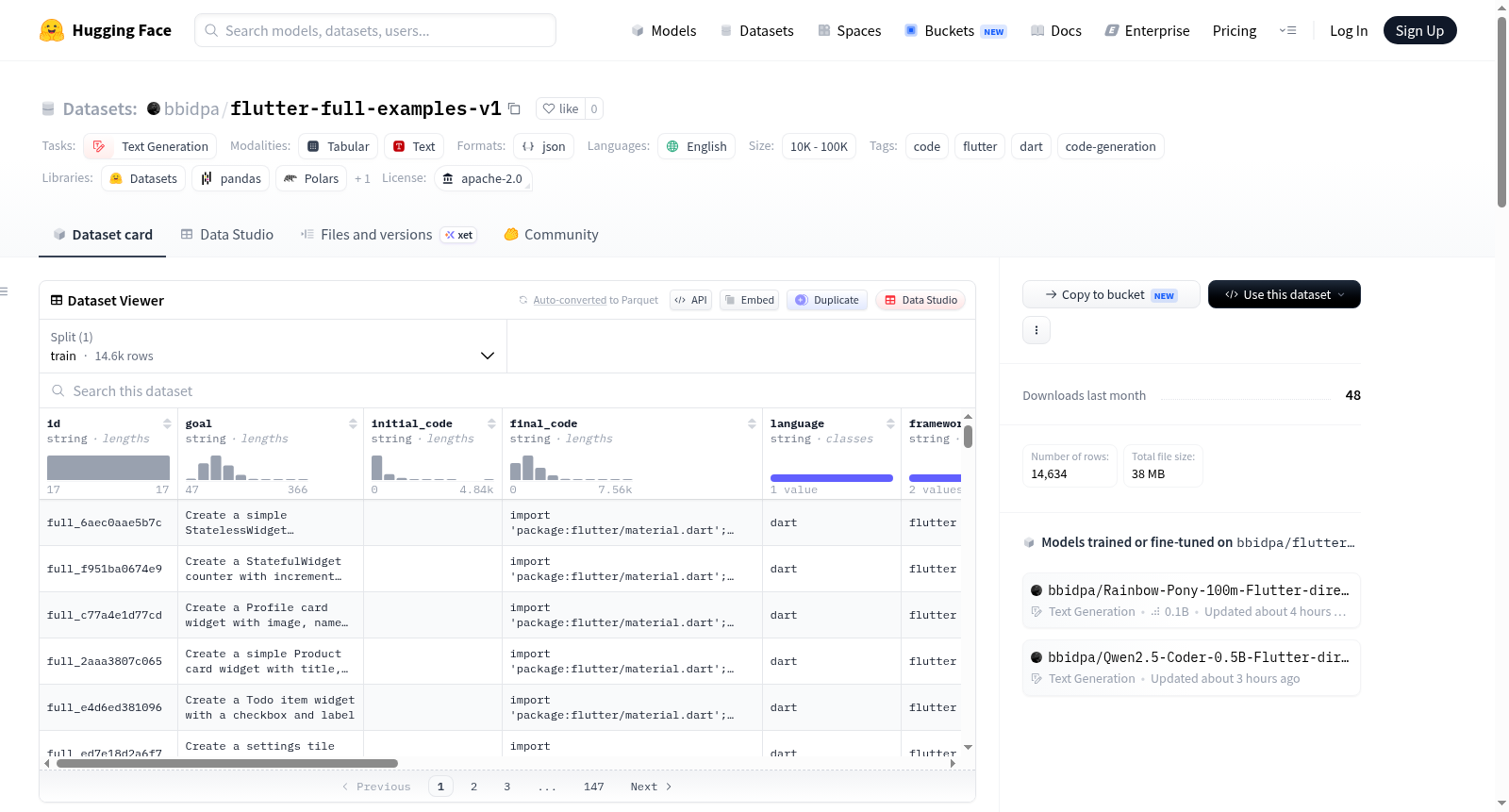Focus the search models, datasets, users field
The image size is (1509, 812).
(x=375, y=30)
